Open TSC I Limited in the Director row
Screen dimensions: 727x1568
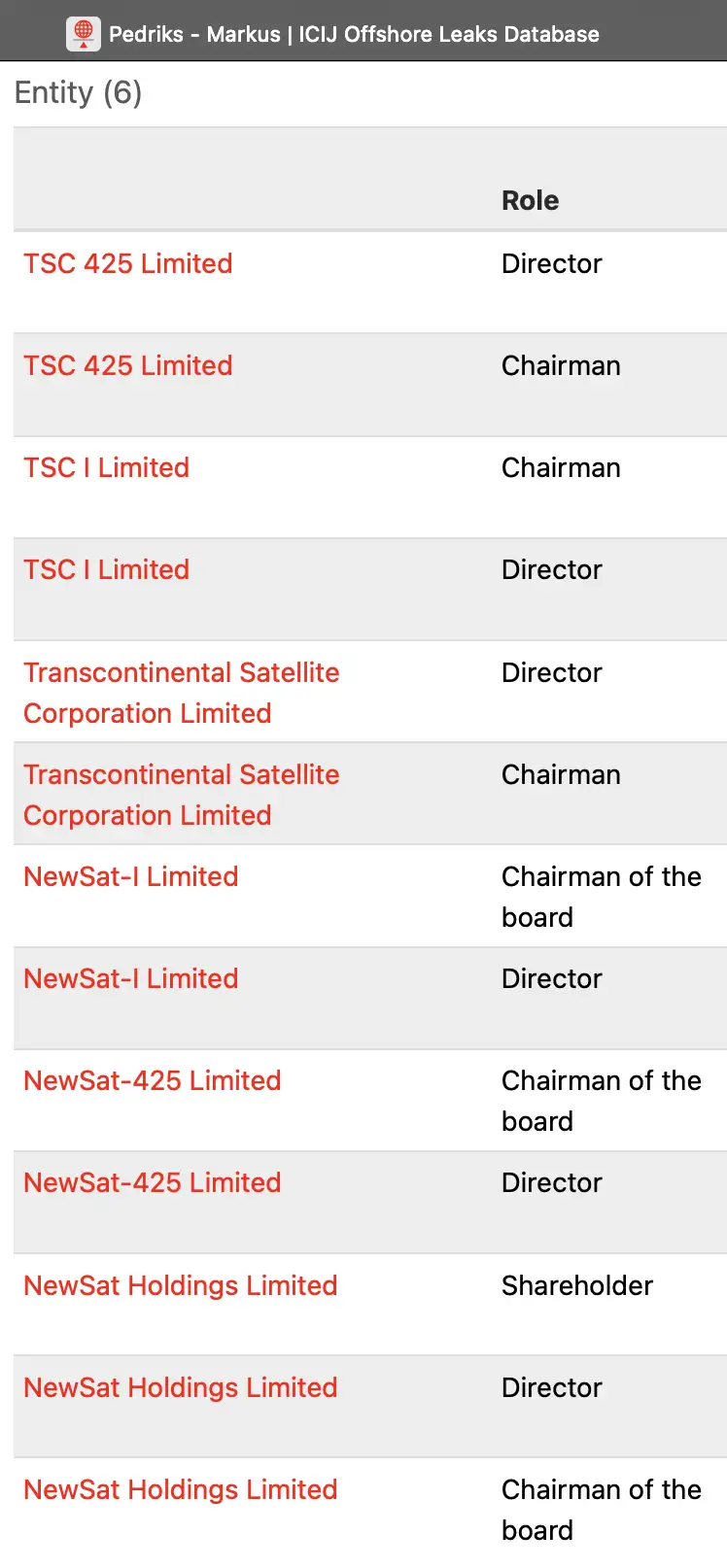point(107,570)
